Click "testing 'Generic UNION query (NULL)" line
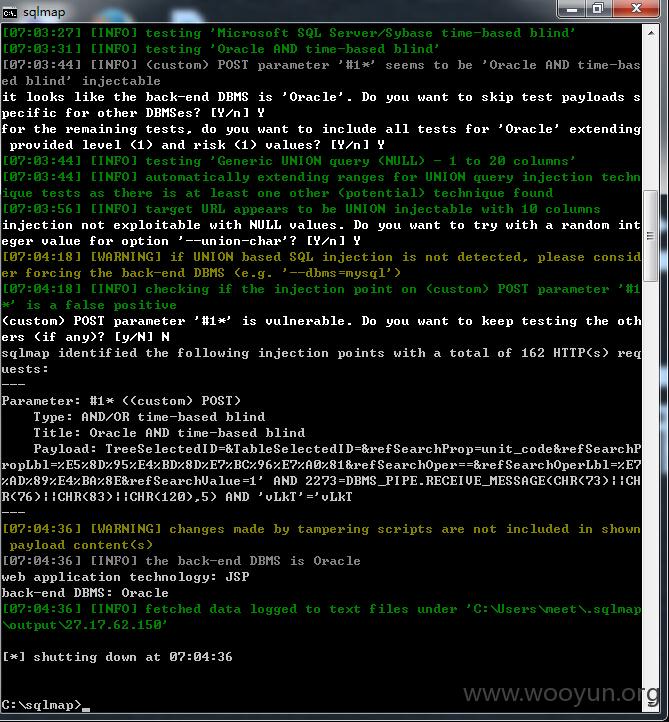669x722 pixels. click(288, 161)
